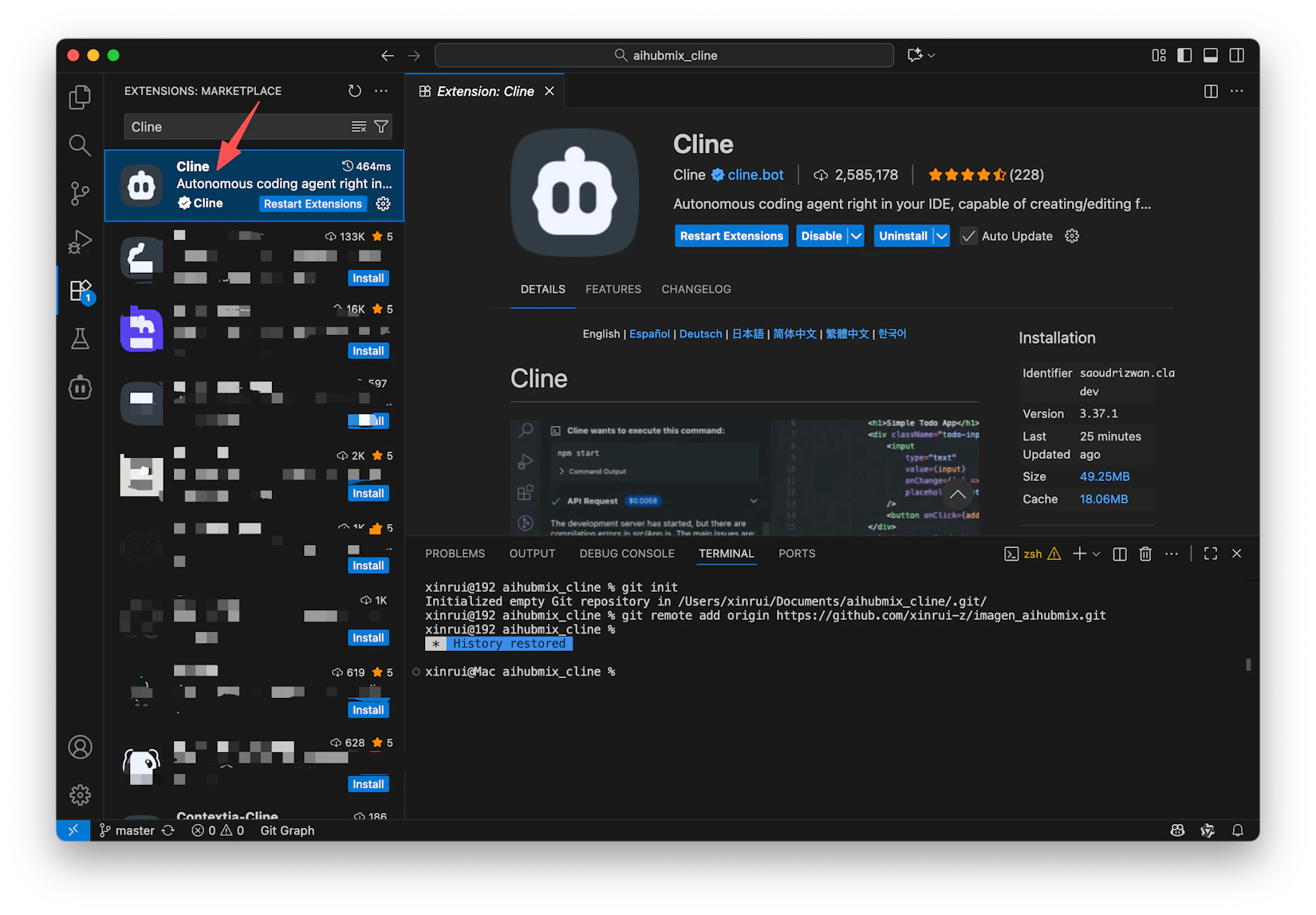Screen dimensions: 1316x915
Task: Kill terminal with the trash icon
Action: [1145, 554]
